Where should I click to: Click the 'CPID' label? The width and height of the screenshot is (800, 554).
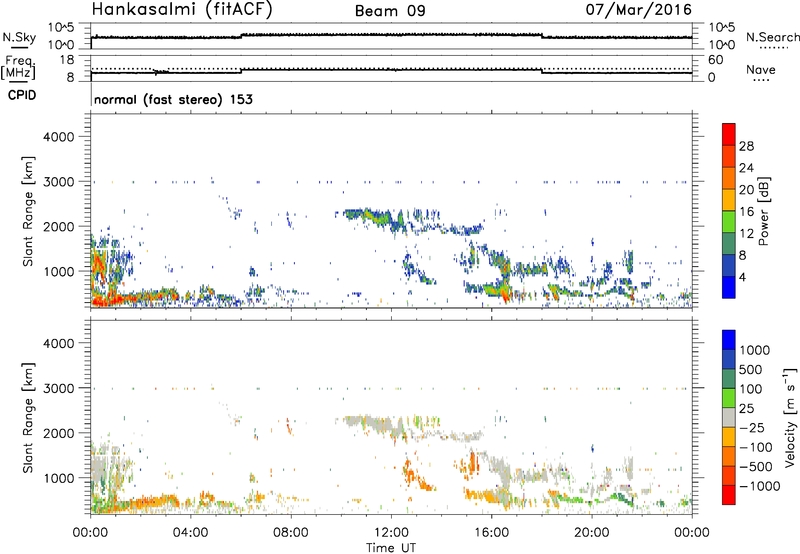click(22, 95)
